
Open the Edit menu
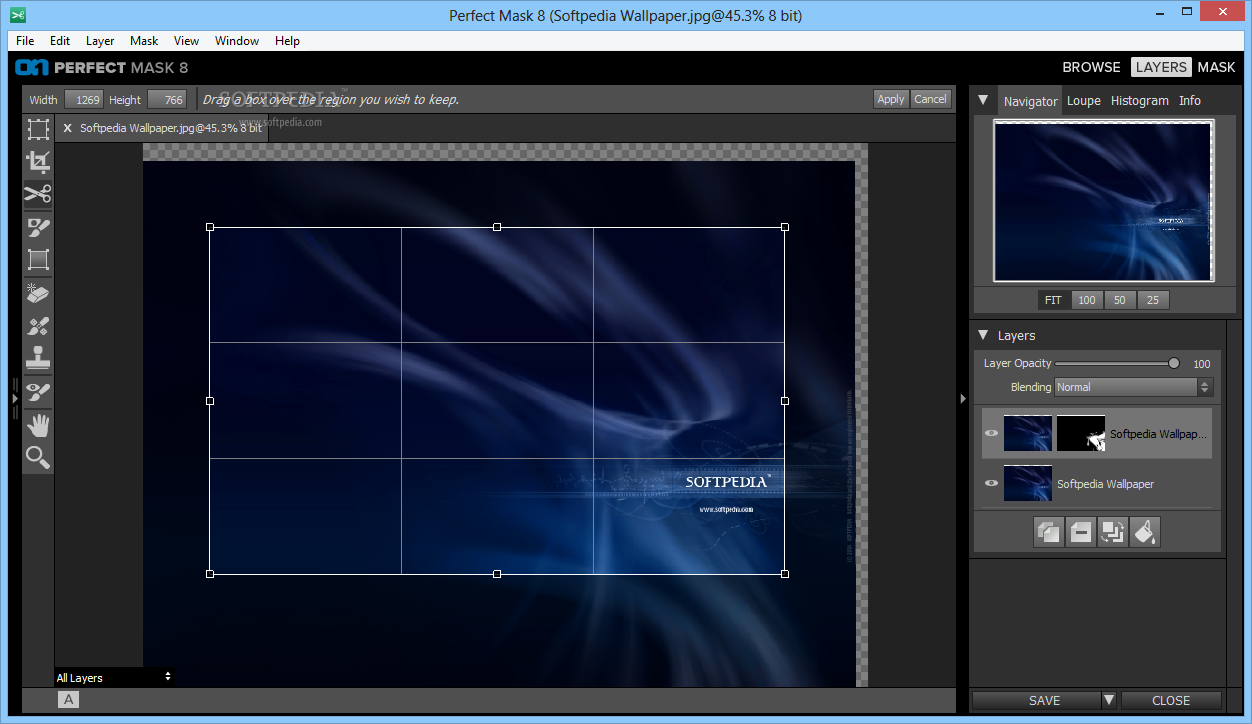tap(60, 41)
